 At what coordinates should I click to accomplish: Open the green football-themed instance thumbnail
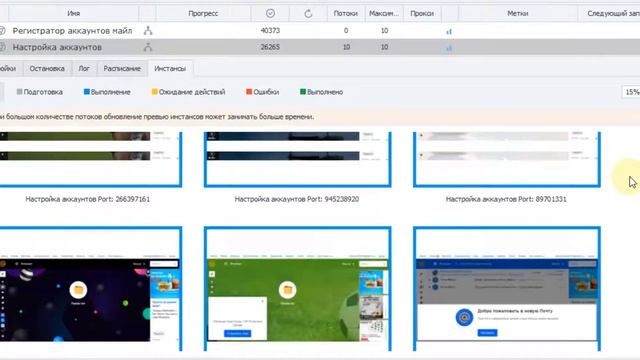coord(298,289)
